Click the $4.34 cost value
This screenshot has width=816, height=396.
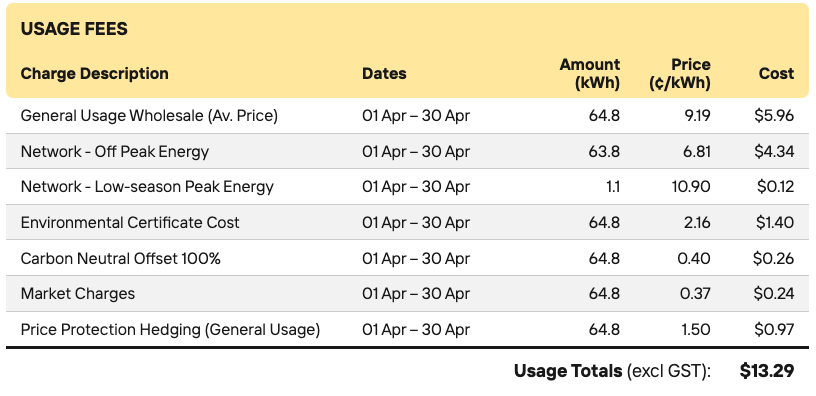click(x=774, y=151)
